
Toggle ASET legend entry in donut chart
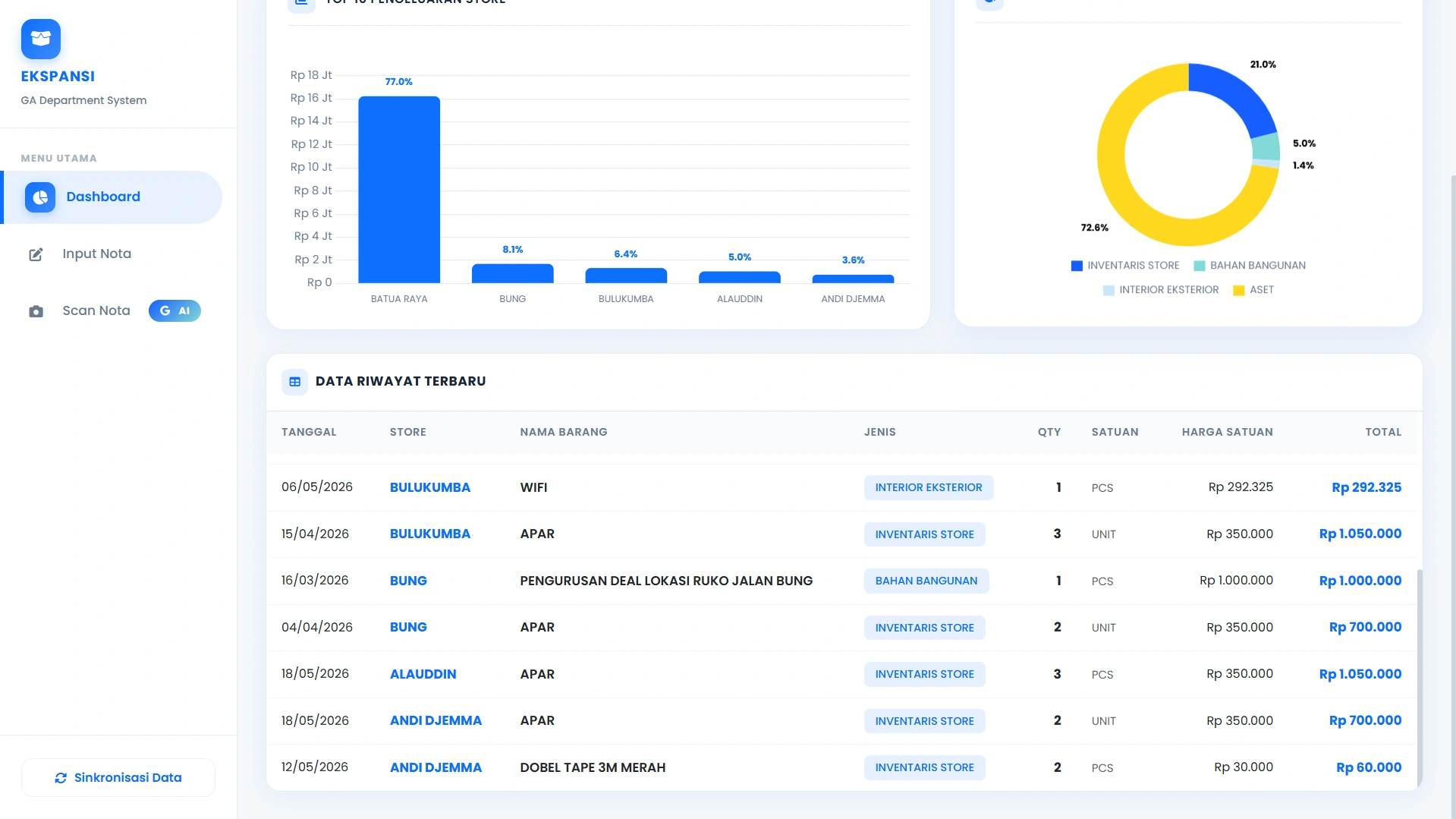[1253, 290]
